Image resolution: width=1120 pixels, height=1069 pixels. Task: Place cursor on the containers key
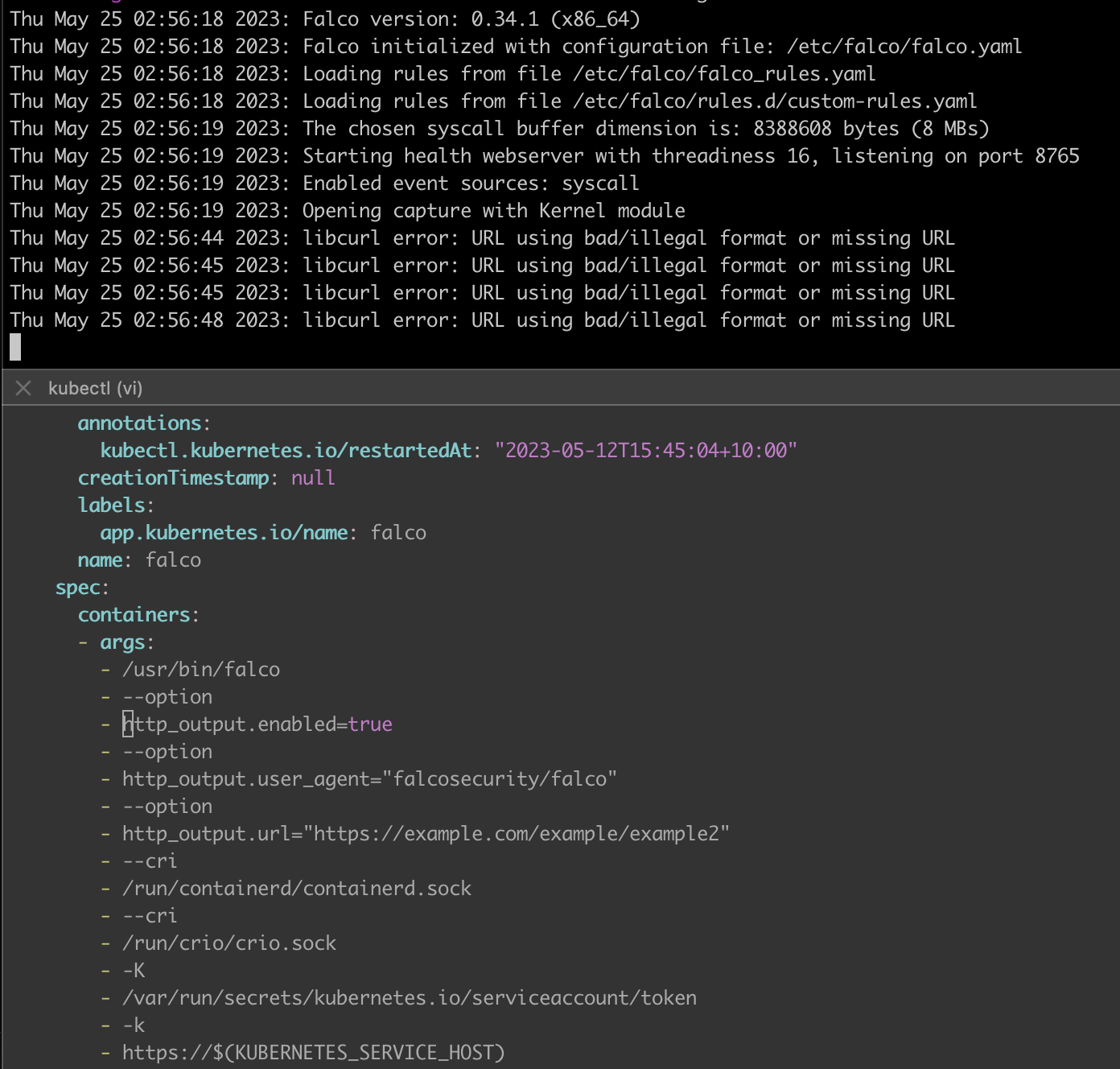(134, 614)
